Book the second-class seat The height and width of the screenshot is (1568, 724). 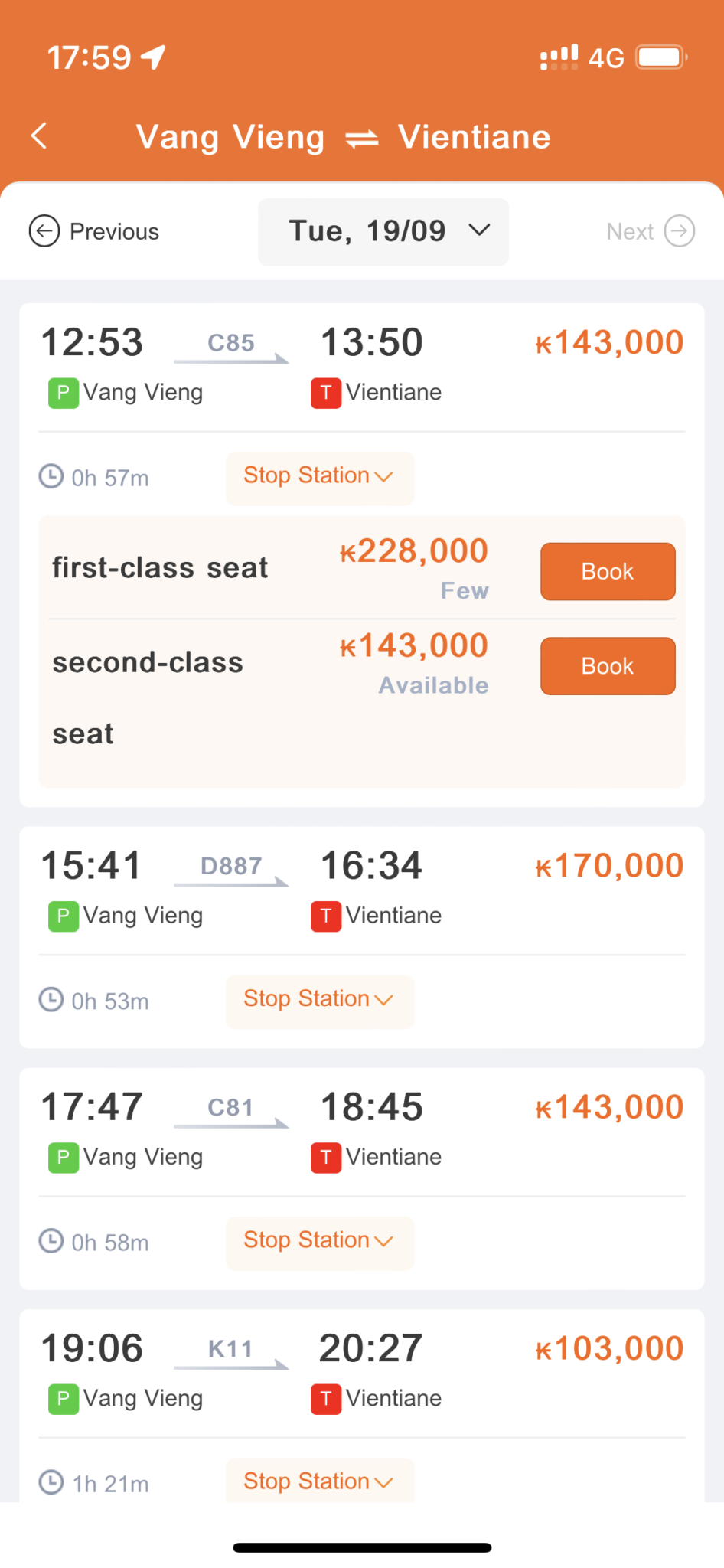[x=608, y=666]
